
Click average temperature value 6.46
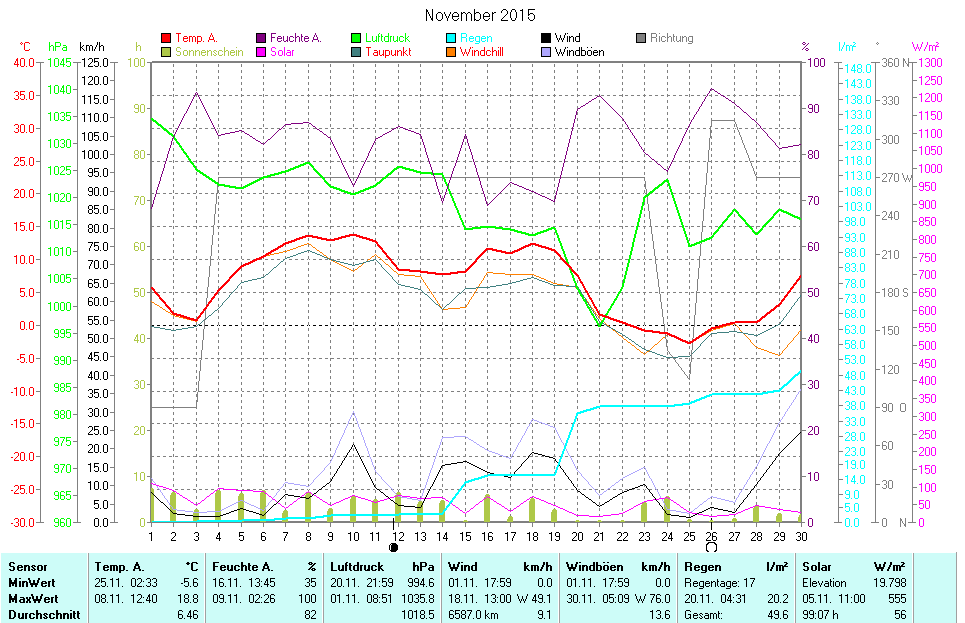point(188,615)
